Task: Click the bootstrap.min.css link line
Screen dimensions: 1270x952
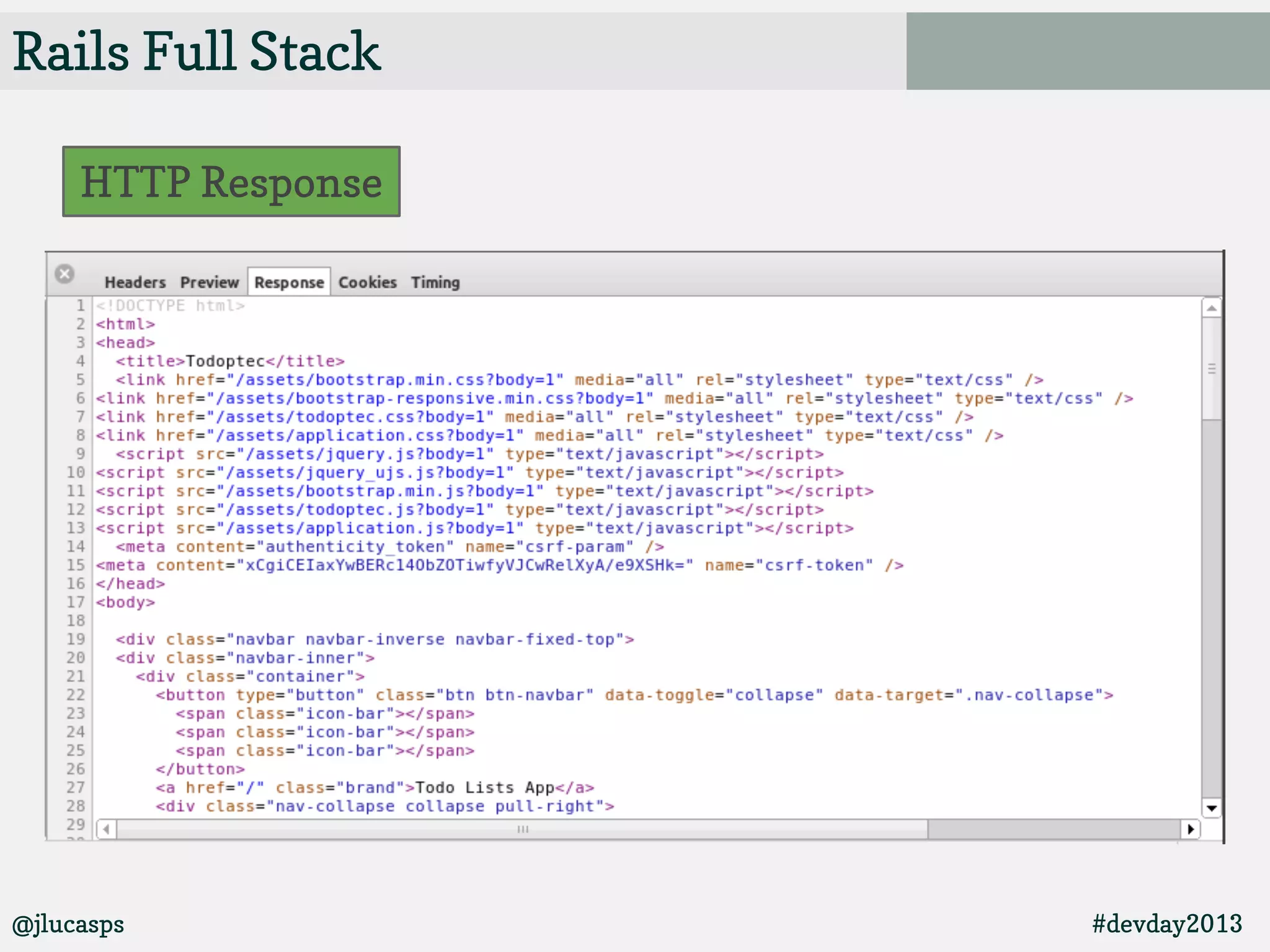Action: 580,380
